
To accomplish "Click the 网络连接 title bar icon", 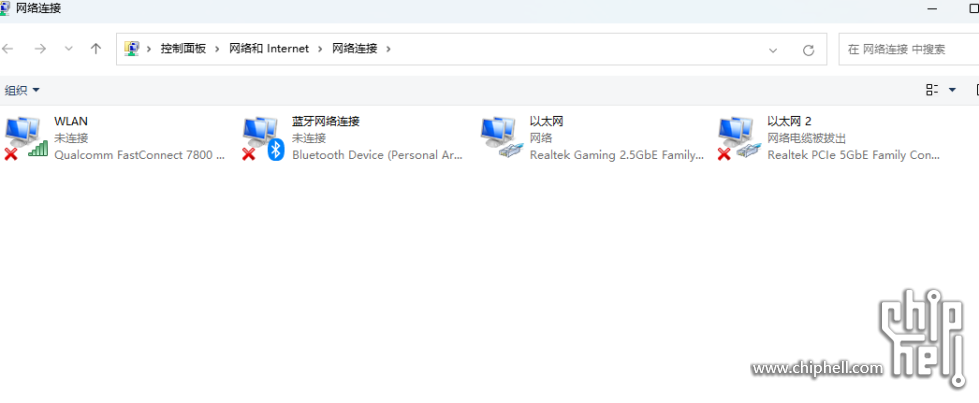I will 5,8.
